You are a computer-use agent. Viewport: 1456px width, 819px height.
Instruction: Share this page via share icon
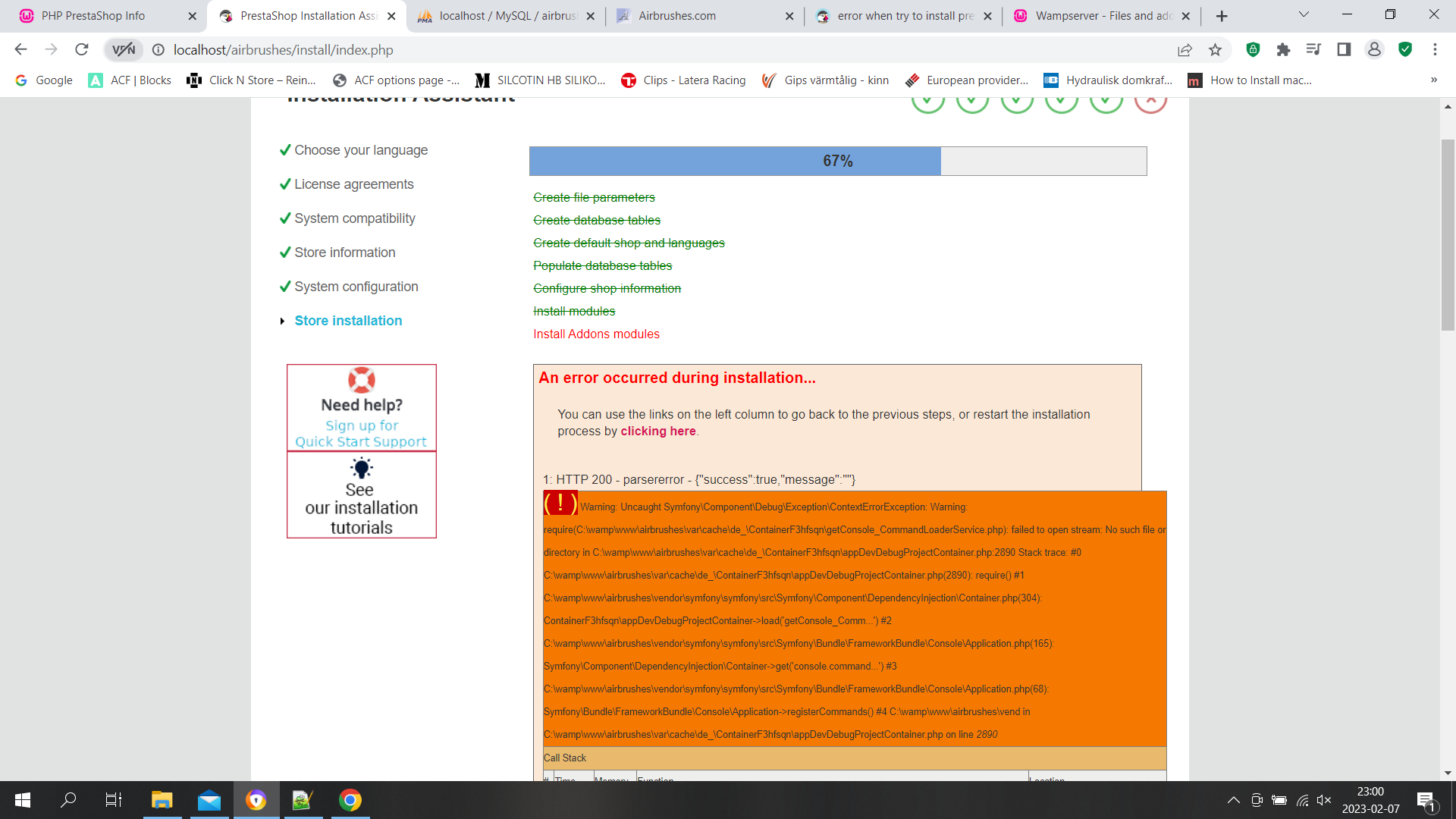pyautogui.click(x=1185, y=49)
